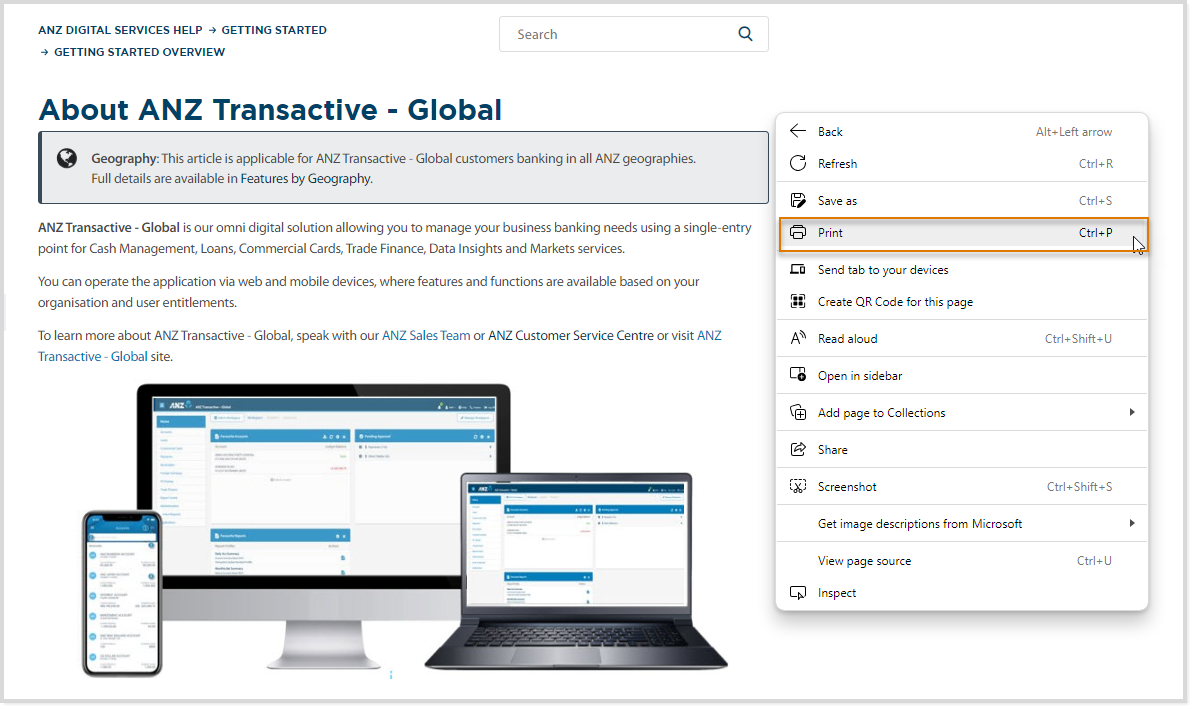Viewport: 1193px width, 709px height.
Task: Open the Features by Geography link
Action: tap(305, 178)
